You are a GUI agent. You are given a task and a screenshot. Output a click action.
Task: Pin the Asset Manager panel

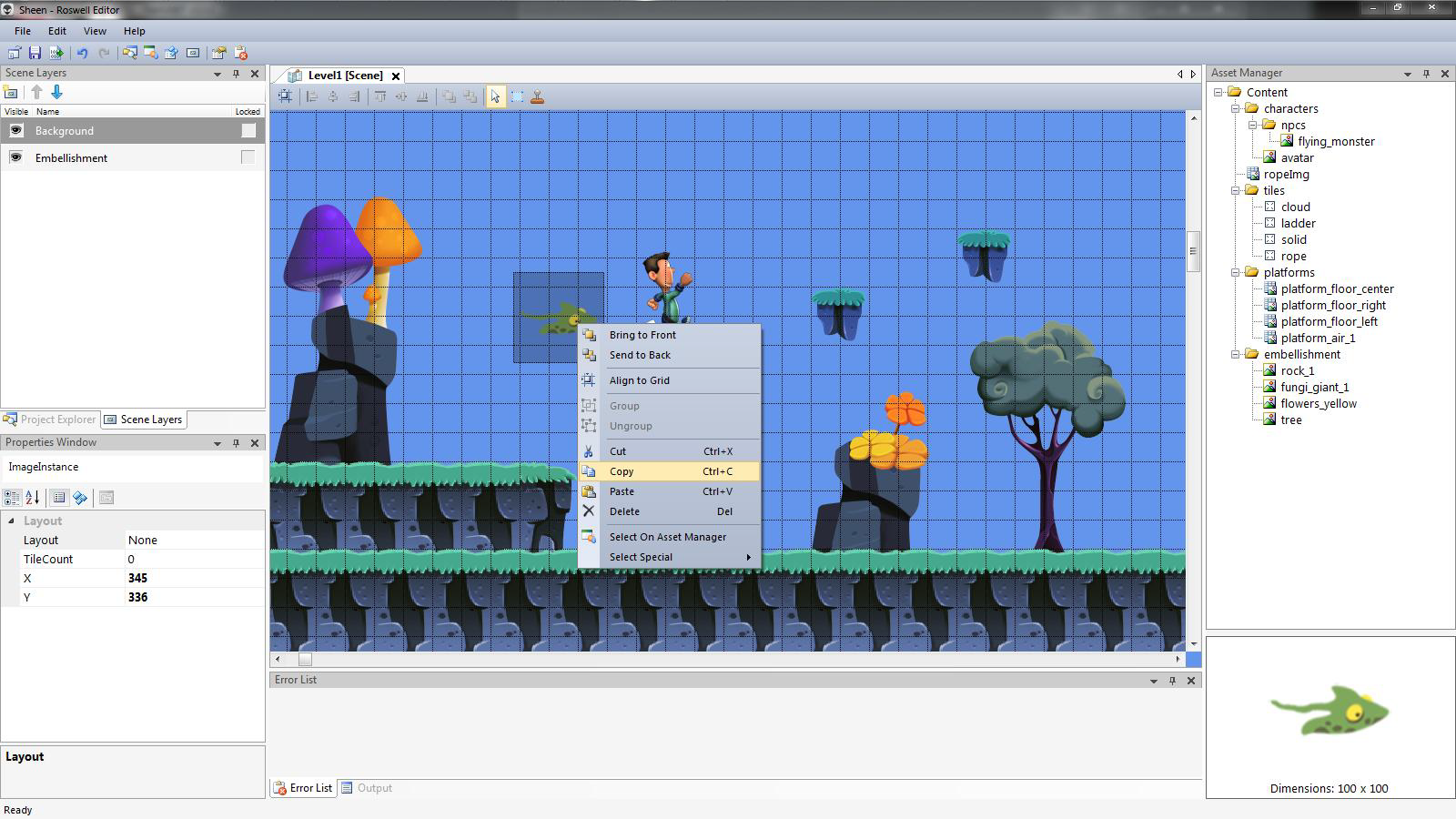pos(1426,73)
